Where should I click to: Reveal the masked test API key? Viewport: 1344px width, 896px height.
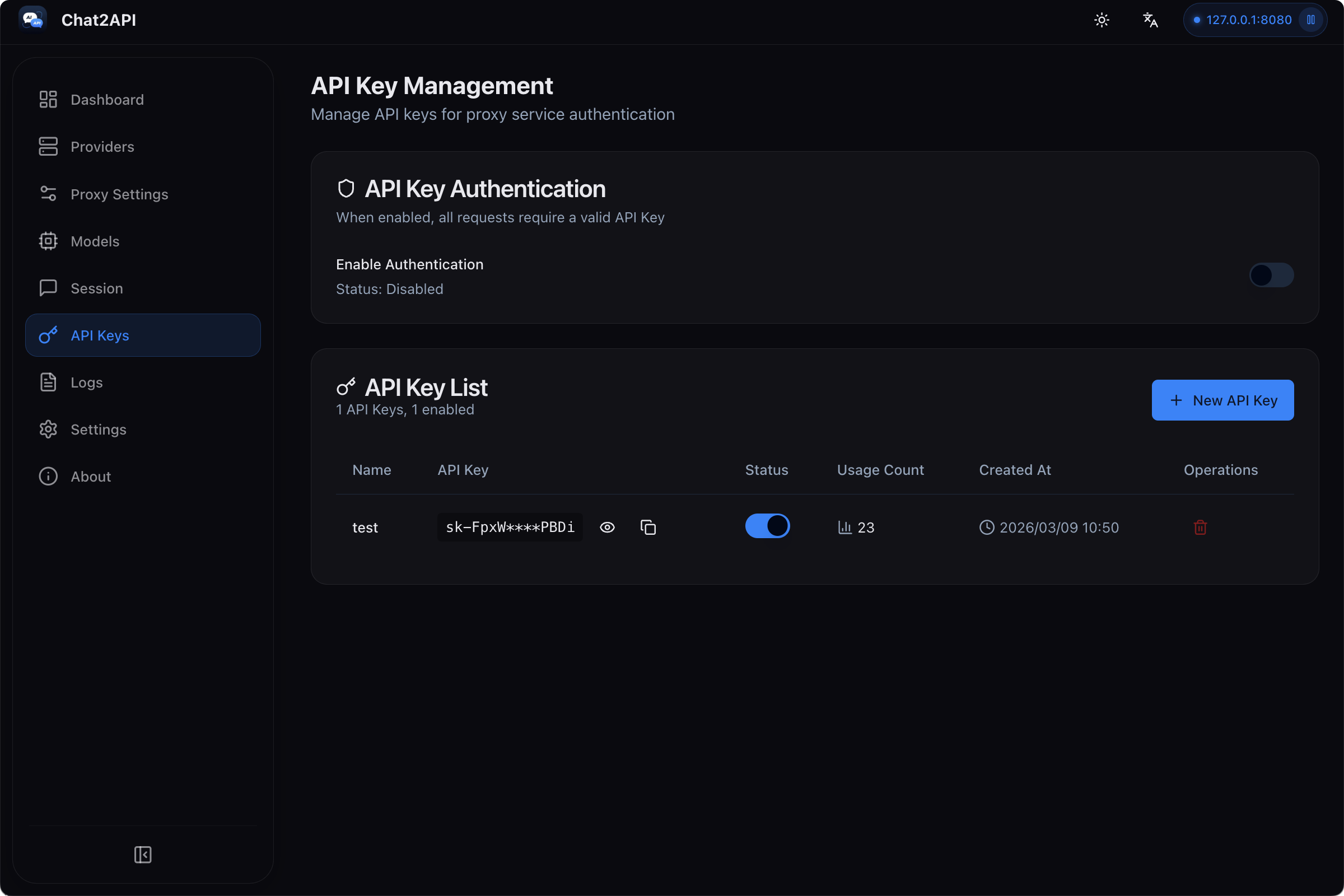coord(607,528)
